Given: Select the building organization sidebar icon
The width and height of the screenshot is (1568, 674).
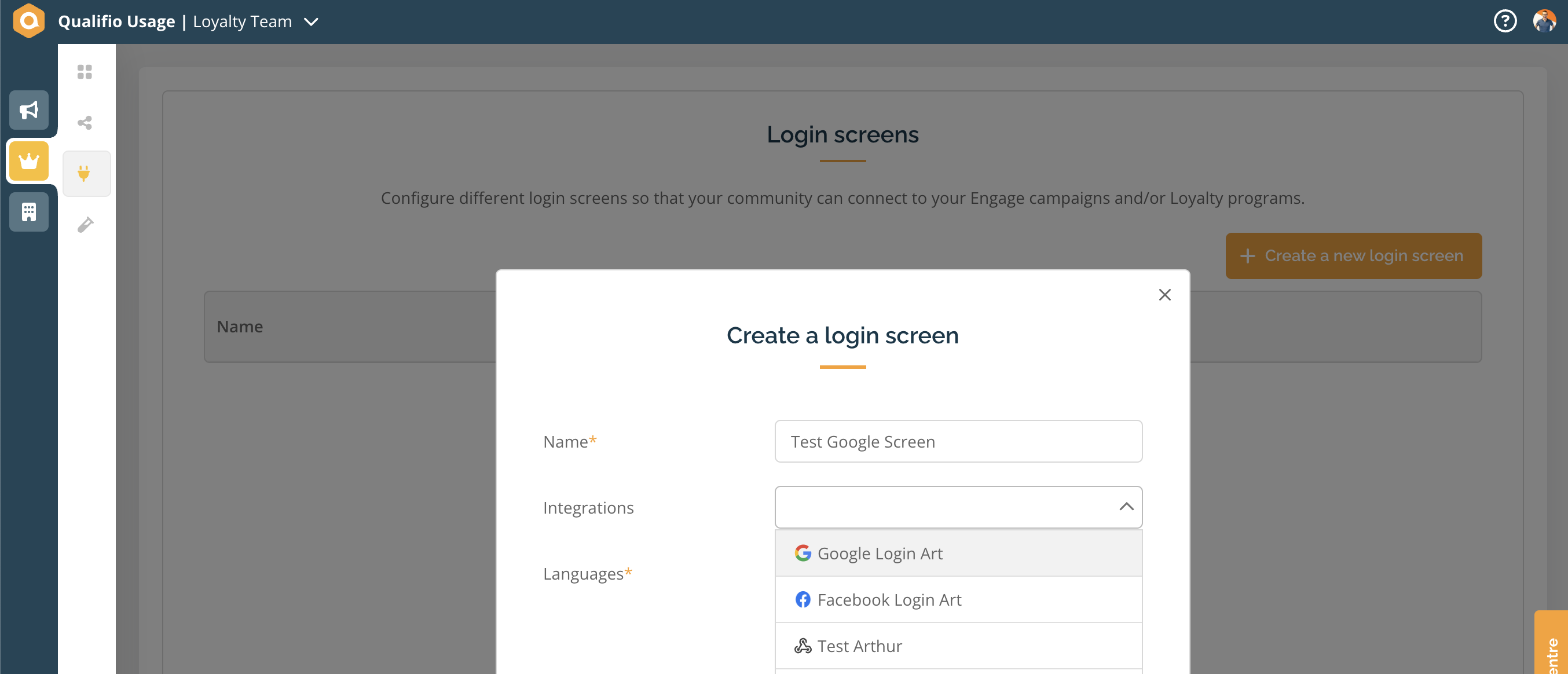Looking at the screenshot, I should [28, 212].
